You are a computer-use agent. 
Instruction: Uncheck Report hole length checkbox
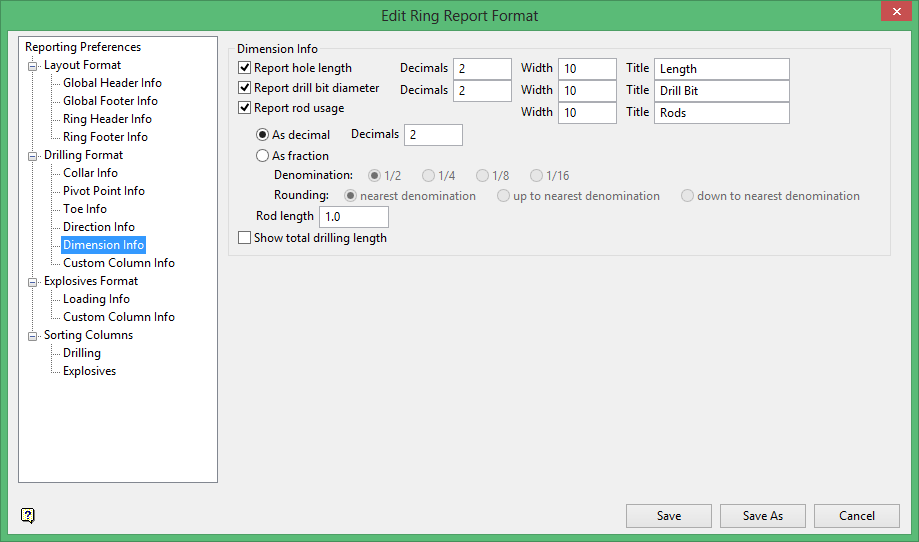(x=245, y=68)
